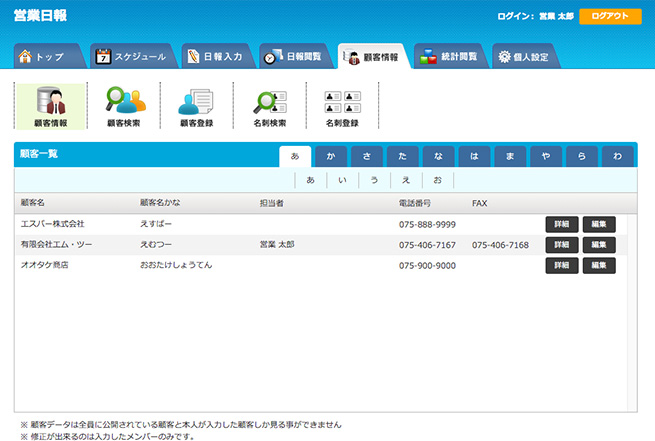Viewport: 655px width, 441px height.
Task: Select customer name オオタケ商店
Action: 44,265
